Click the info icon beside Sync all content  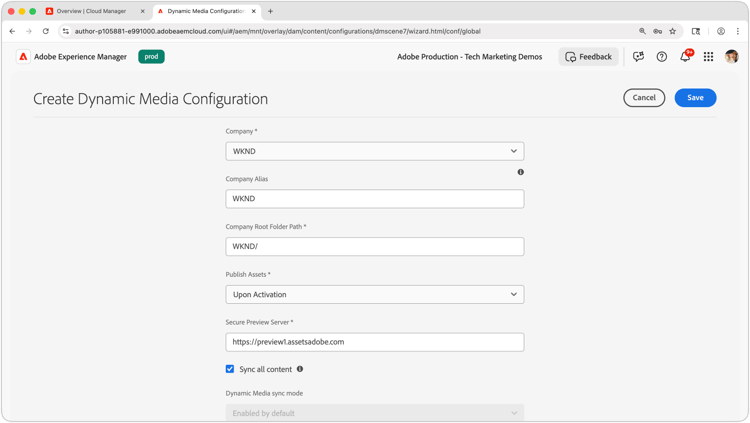click(x=300, y=369)
